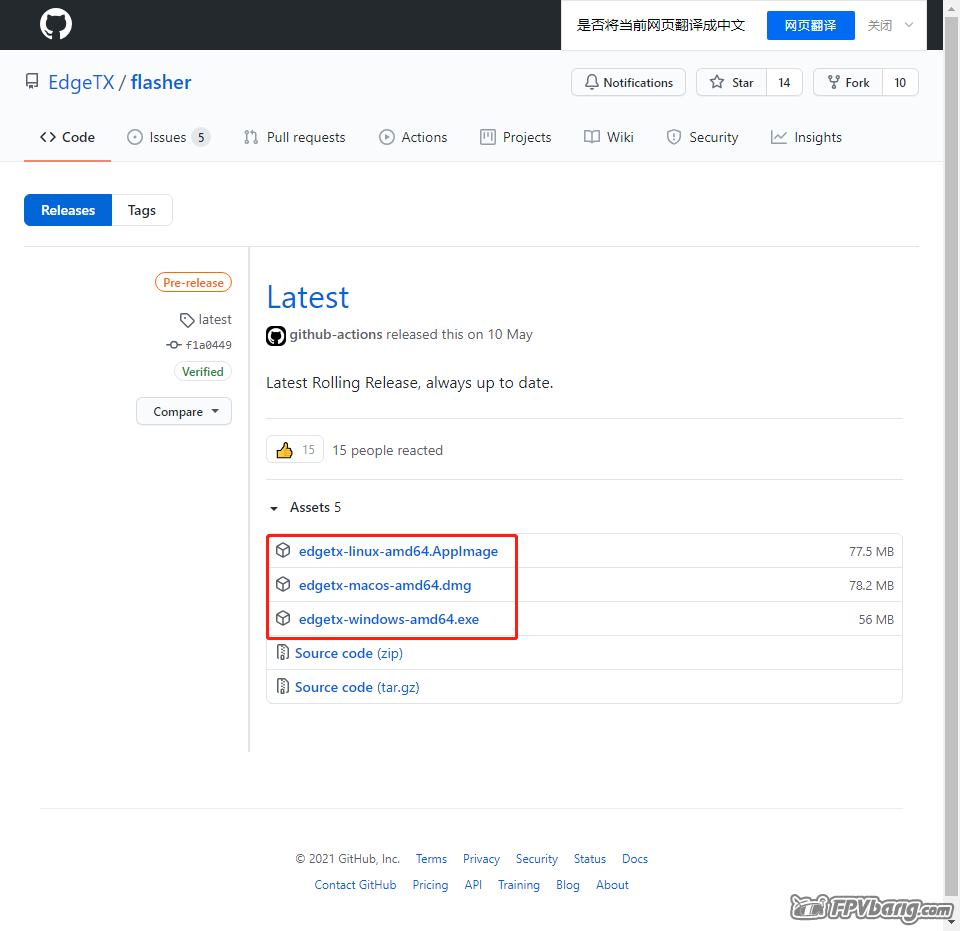
Task: Open footer Docs link
Action: [635, 859]
